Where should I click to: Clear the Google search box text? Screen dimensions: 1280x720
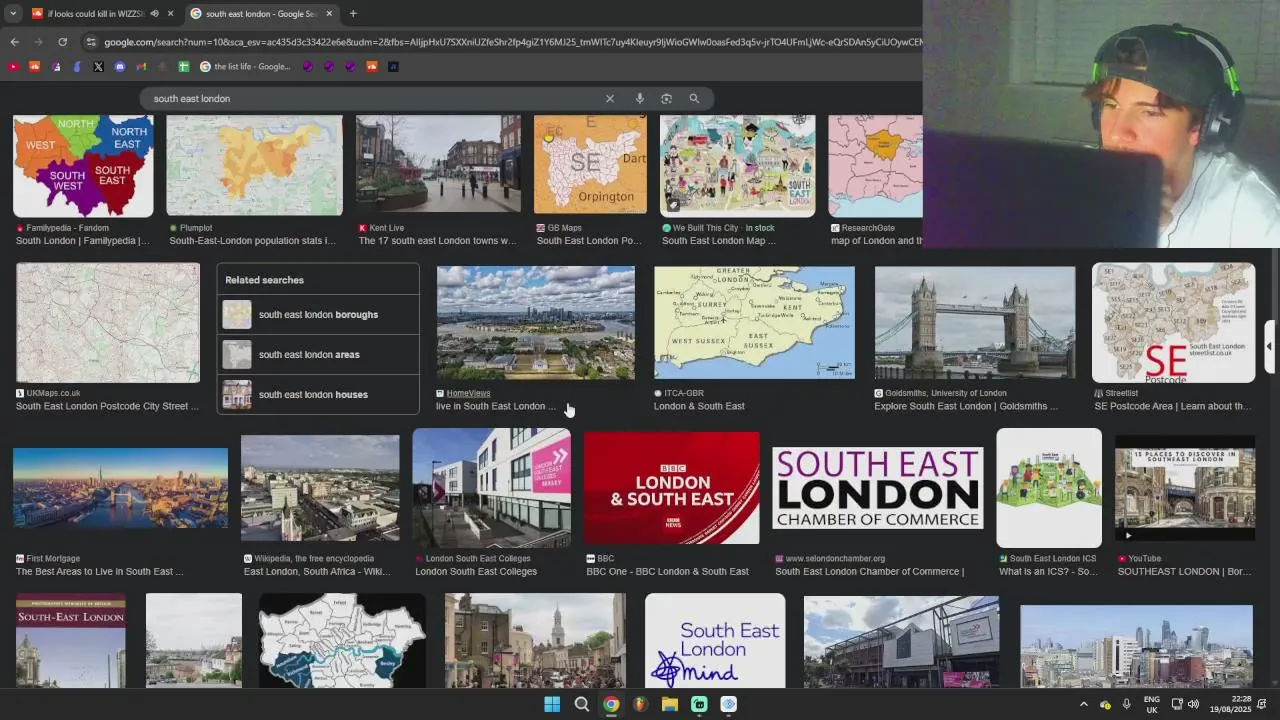(x=610, y=99)
